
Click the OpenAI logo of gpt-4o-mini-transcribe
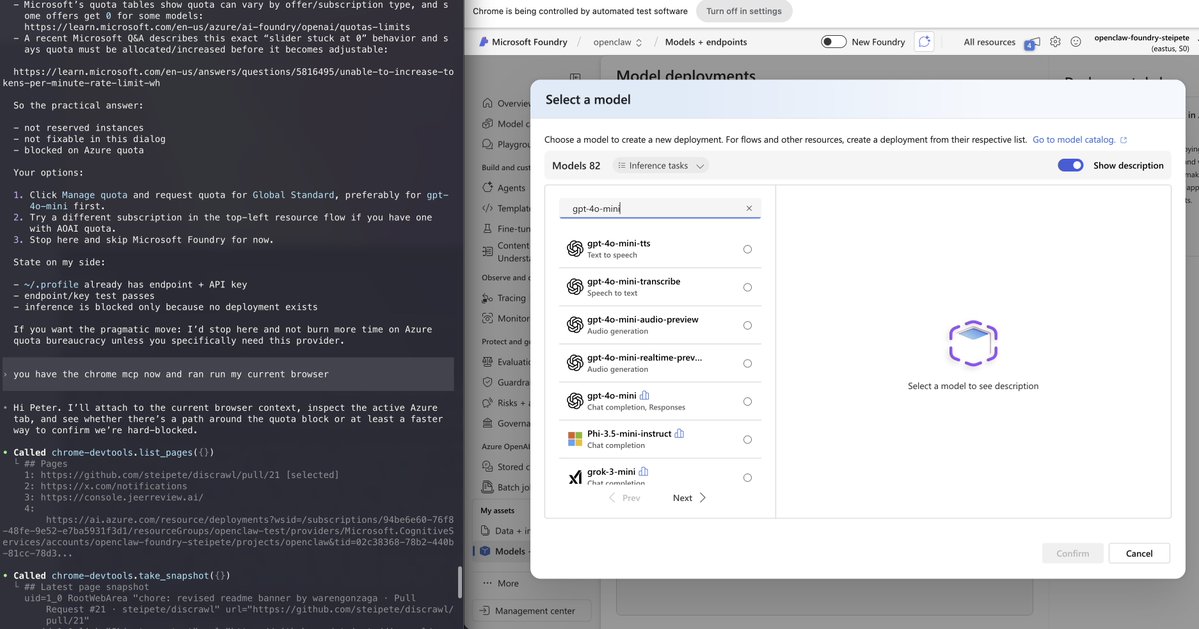click(575, 287)
